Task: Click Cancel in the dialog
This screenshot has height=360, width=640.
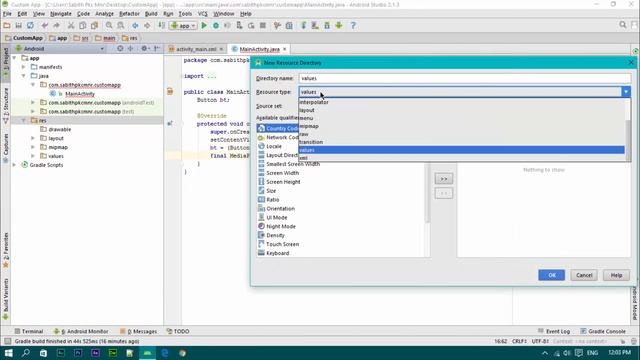Action: 584,275
